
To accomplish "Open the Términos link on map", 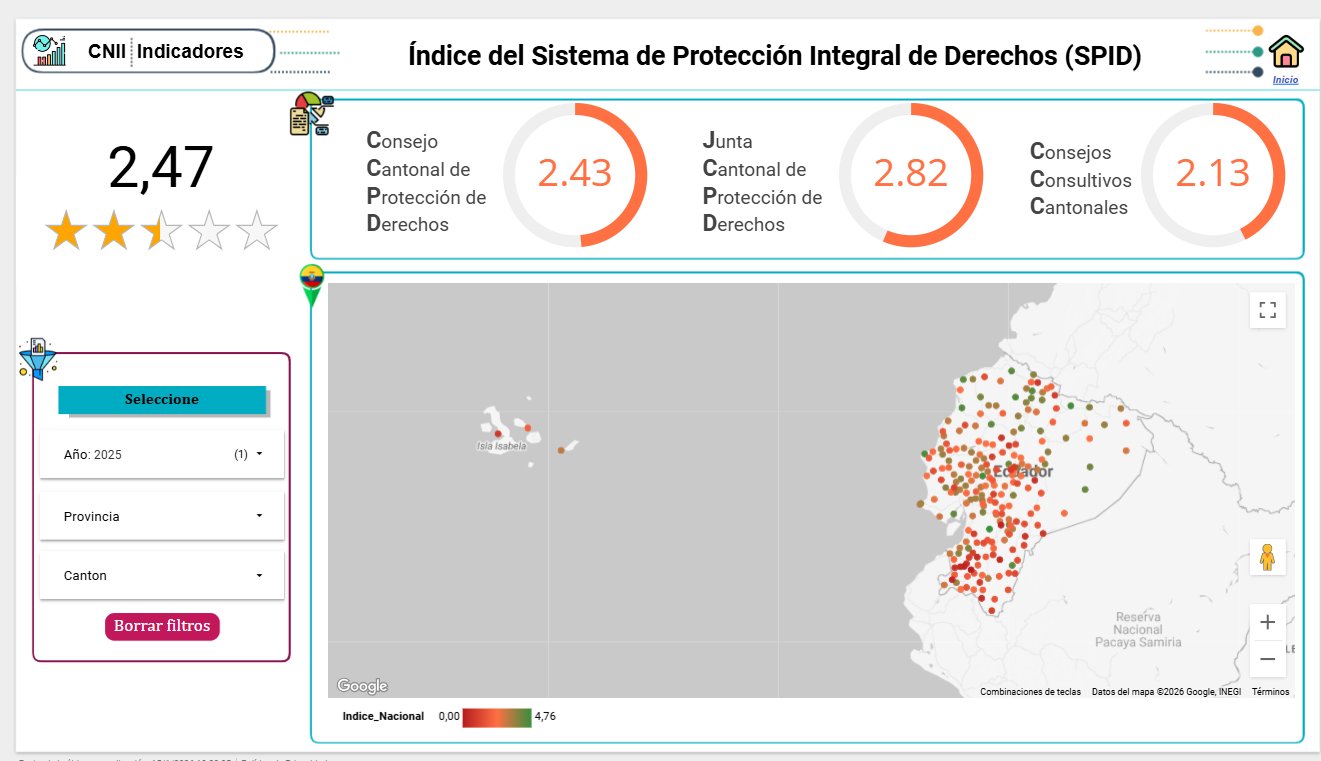I will [1270, 692].
